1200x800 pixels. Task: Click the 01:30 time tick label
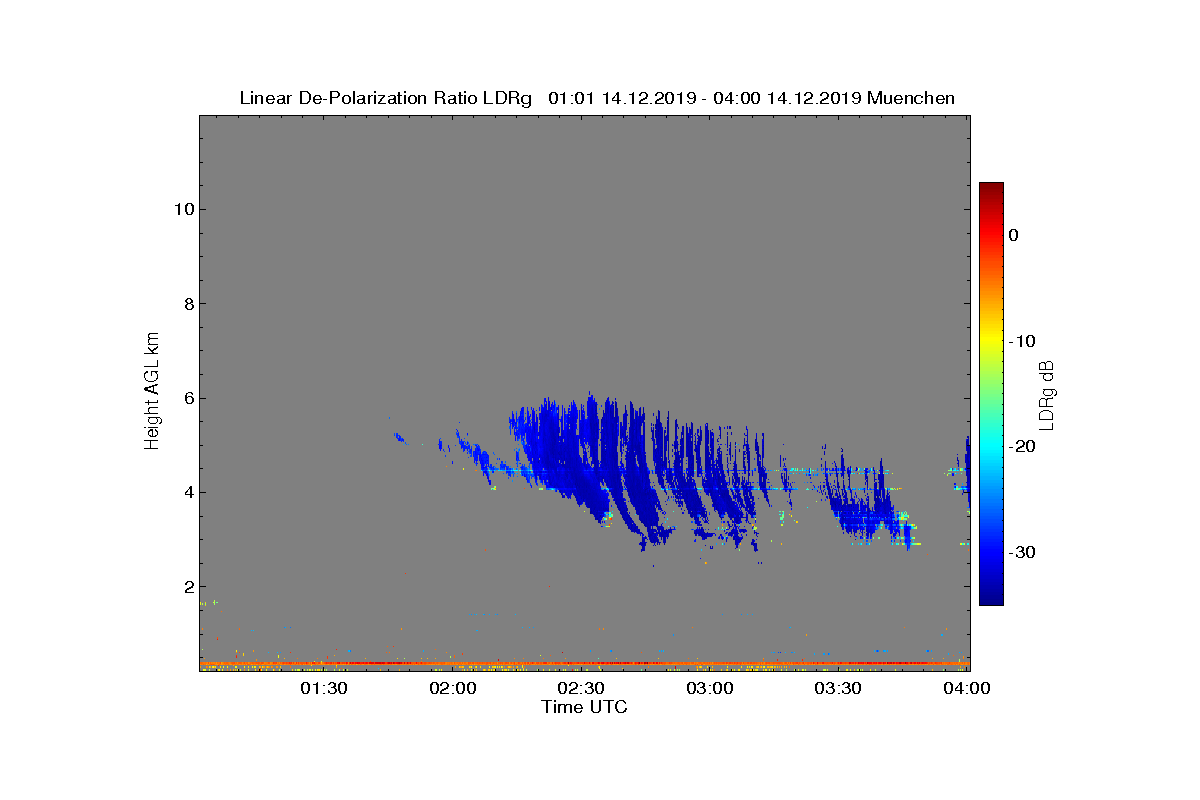[326, 688]
